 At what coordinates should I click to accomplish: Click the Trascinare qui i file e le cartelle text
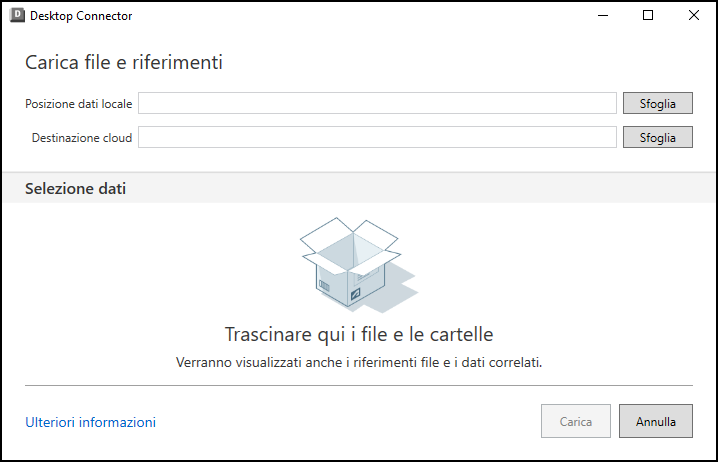(359, 334)
